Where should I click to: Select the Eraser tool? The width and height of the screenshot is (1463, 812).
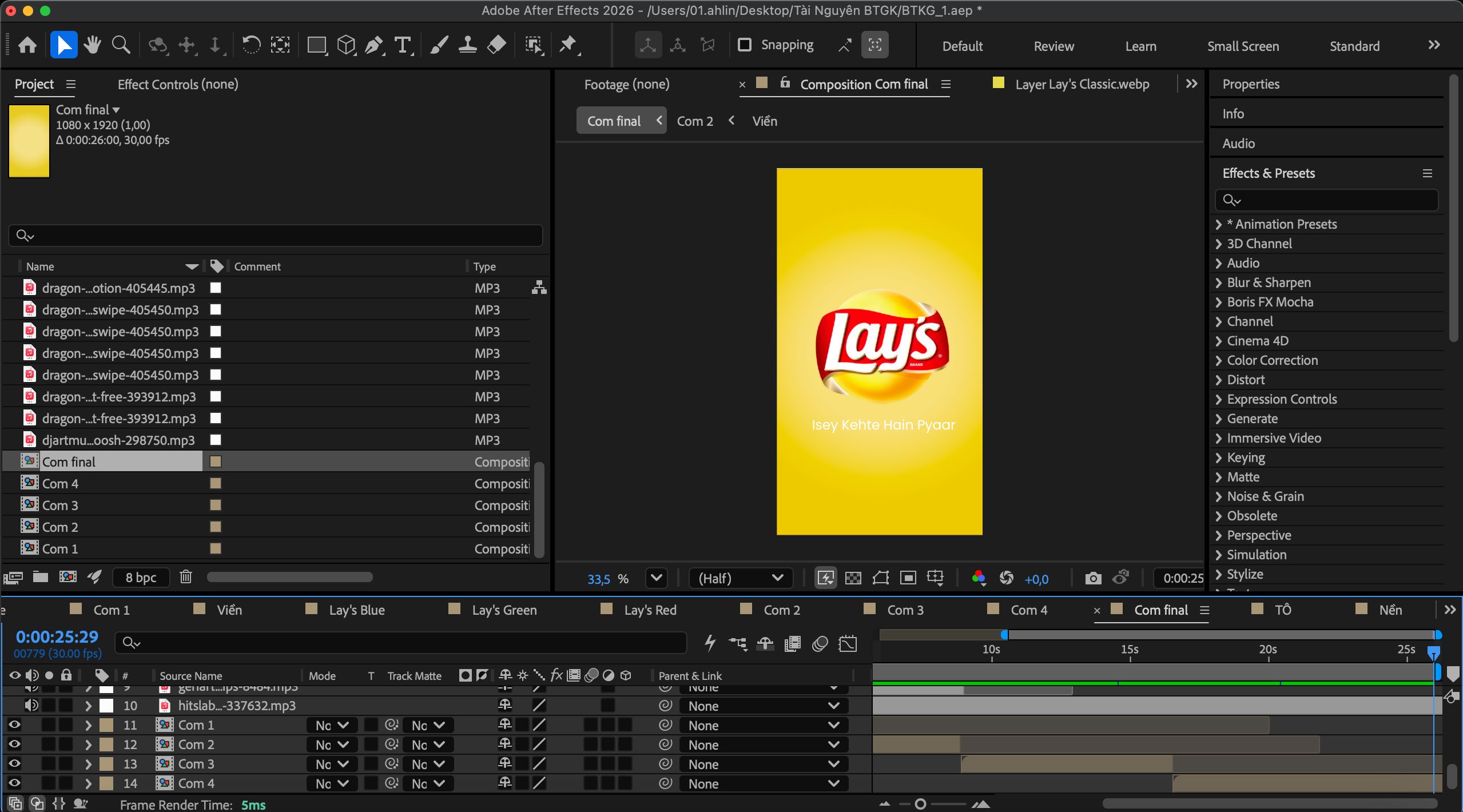(496, 45)
